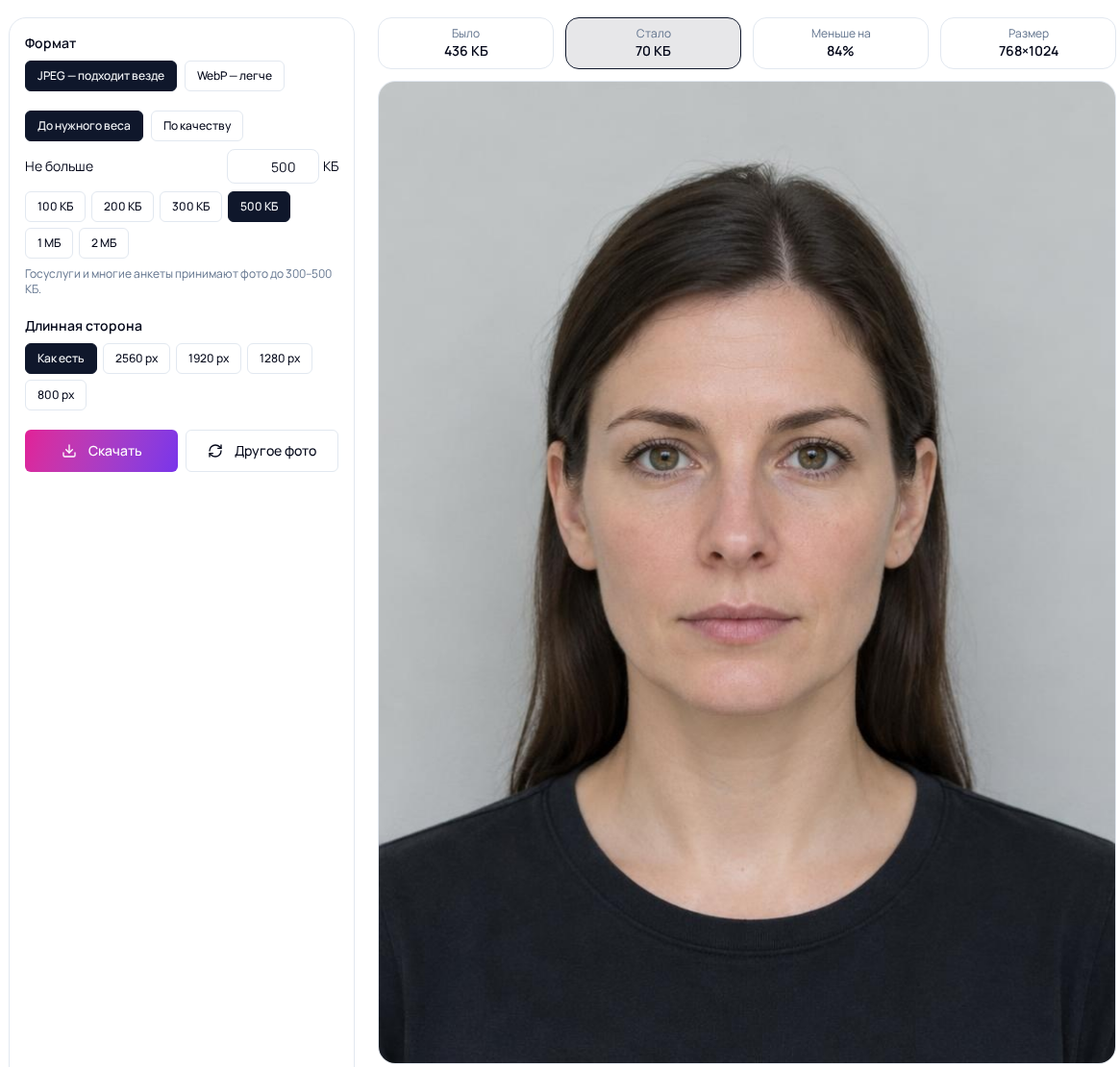
Task: Click the download icon in Скачать button
Action: coord(69,451)
